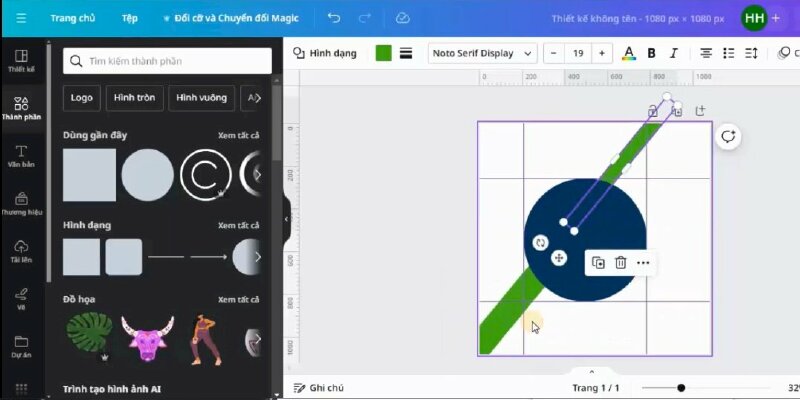Click the green shape fill color swatch

(383, 53)
